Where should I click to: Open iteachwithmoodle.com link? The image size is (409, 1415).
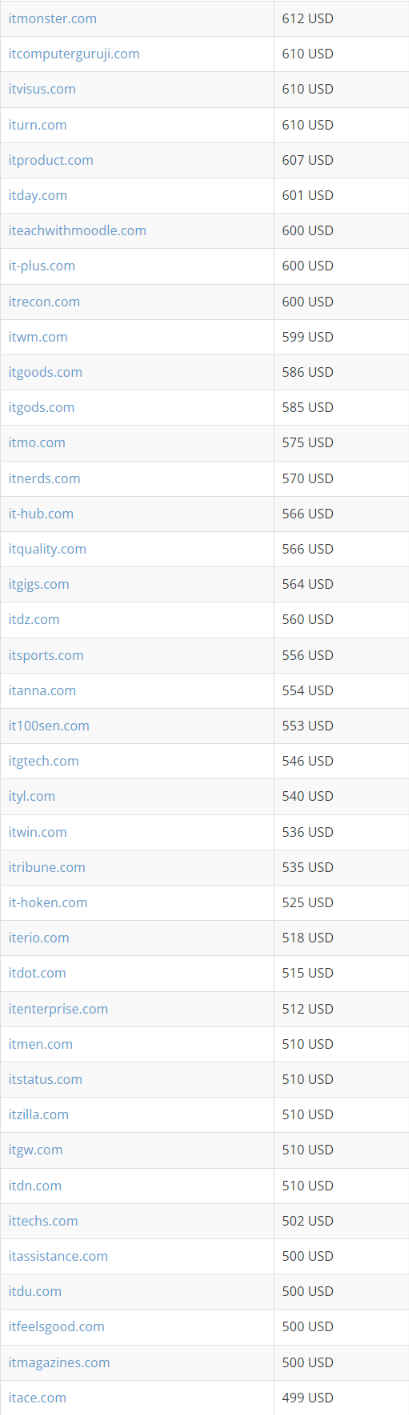tap(77, 230)
